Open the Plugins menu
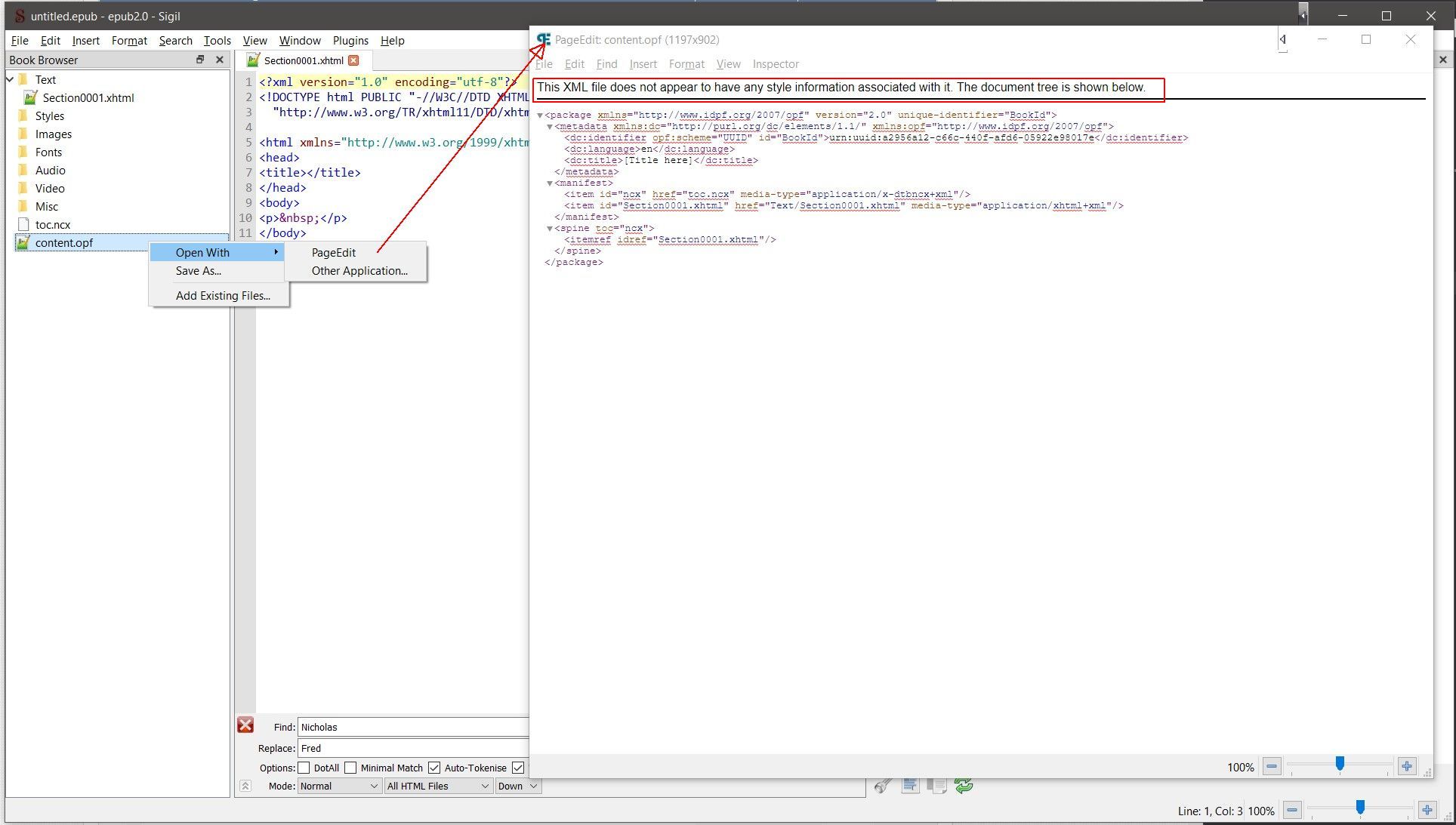 click(350, 41)
